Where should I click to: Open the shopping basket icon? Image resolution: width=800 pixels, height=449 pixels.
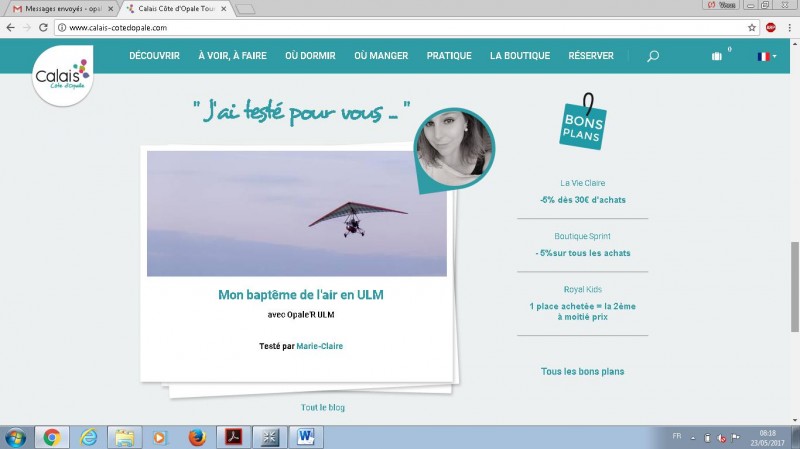717,56
